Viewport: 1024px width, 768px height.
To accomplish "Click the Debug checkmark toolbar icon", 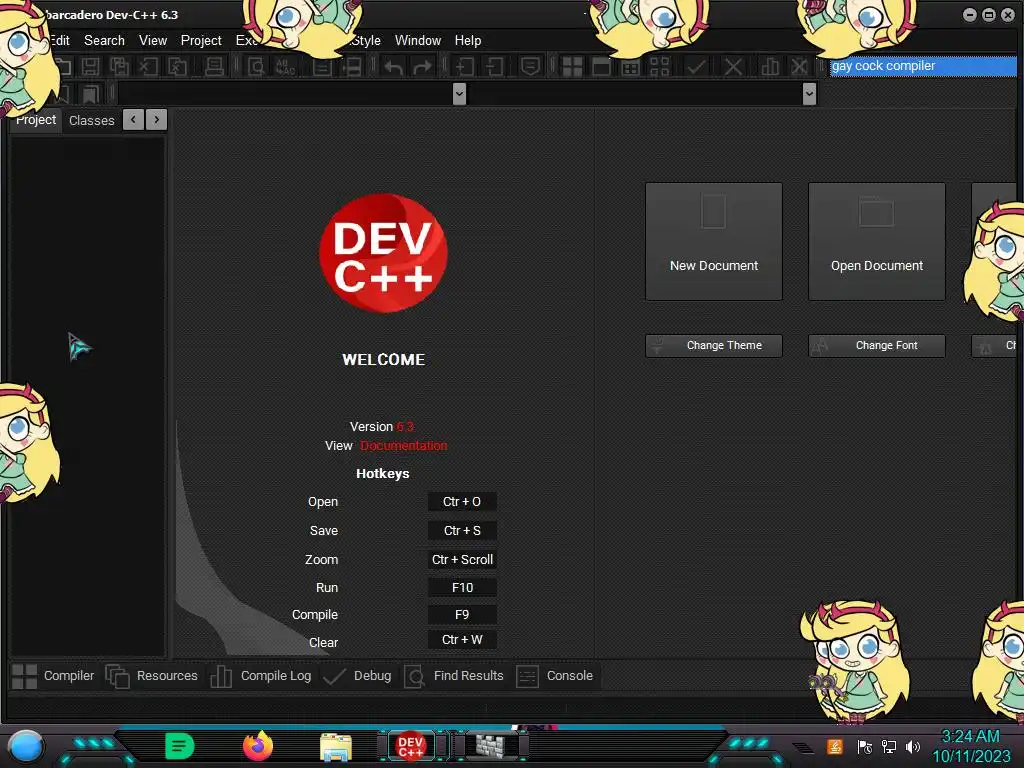I will coord(696,67).
